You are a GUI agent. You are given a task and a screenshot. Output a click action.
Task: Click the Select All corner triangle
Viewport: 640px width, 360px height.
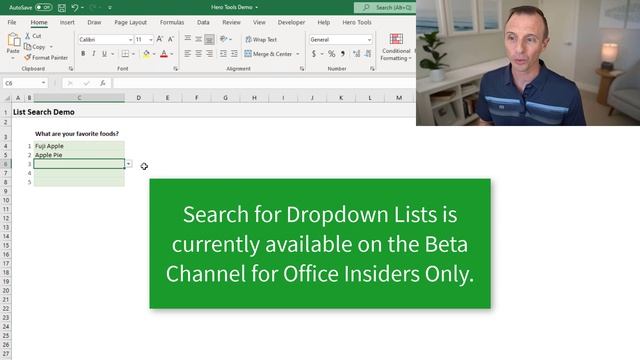coord(7,98)
